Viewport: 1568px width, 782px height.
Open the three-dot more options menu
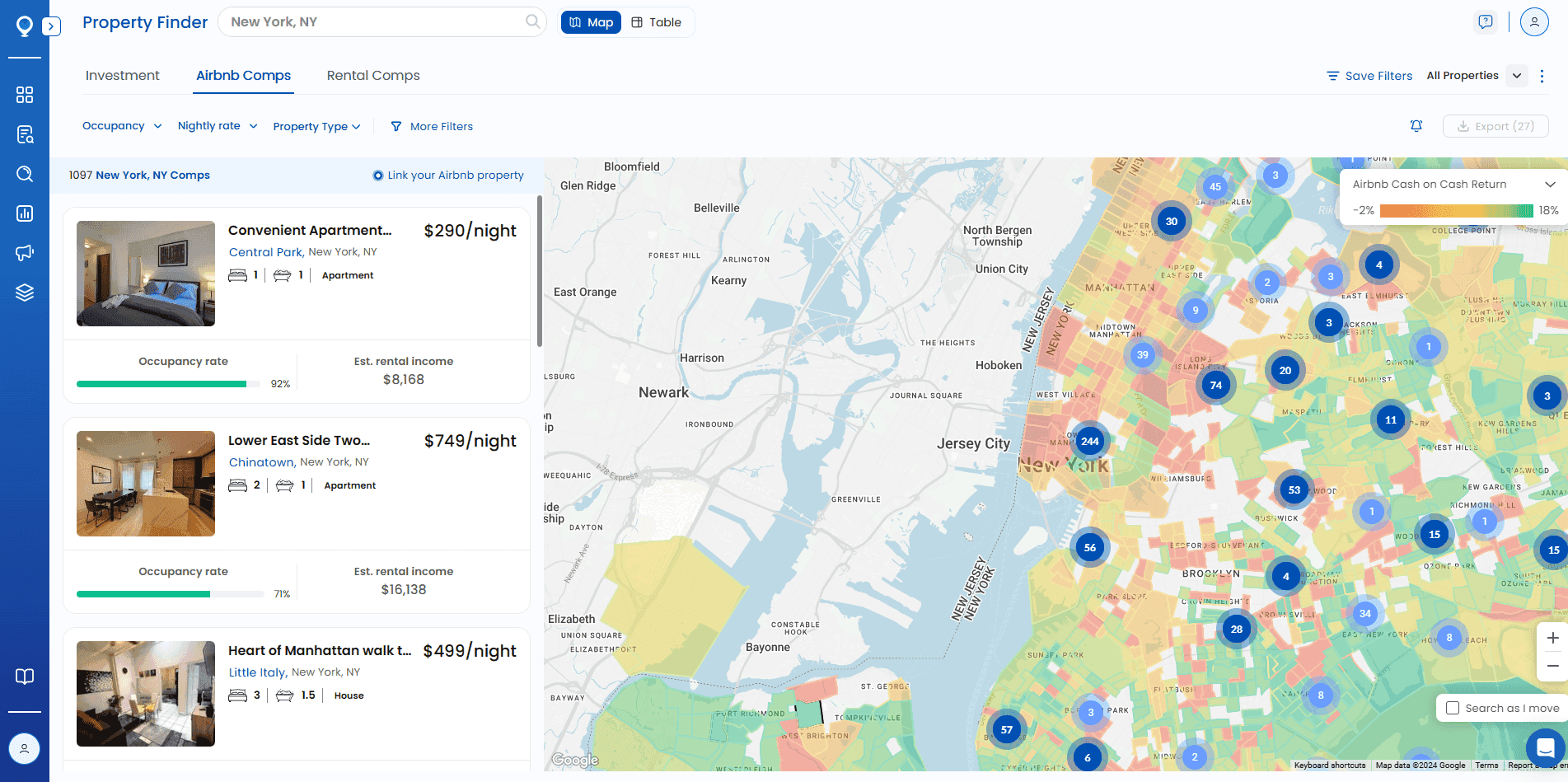pos(1542,76)
